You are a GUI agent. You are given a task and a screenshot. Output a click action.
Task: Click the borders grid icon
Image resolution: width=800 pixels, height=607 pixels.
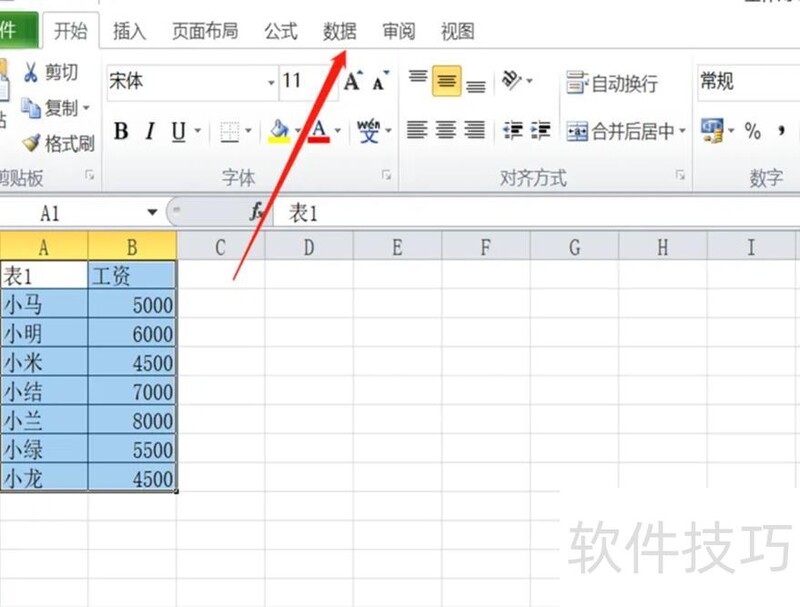click(x=229, y=132)
